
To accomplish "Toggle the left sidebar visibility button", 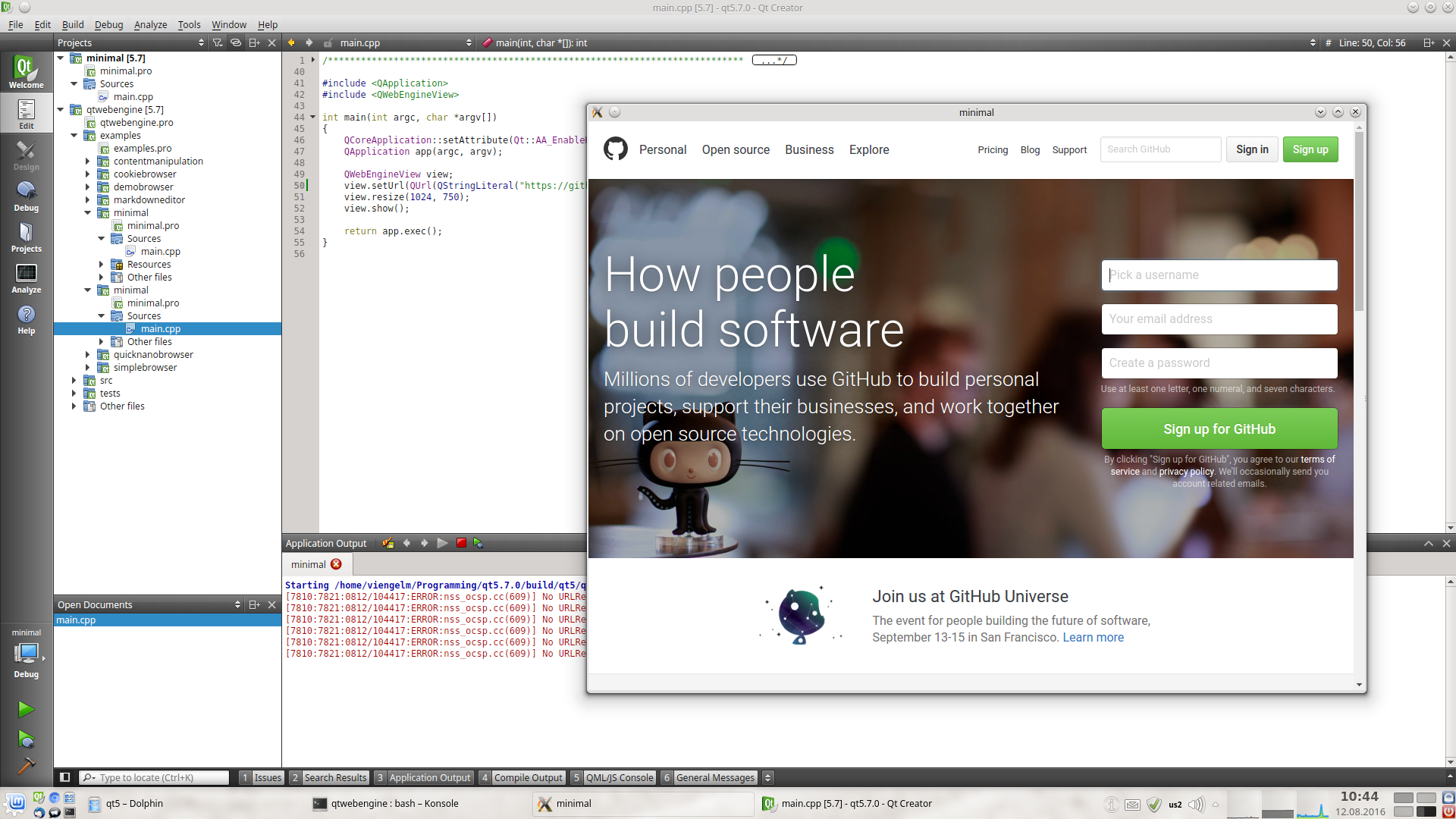I will (65, 777).
